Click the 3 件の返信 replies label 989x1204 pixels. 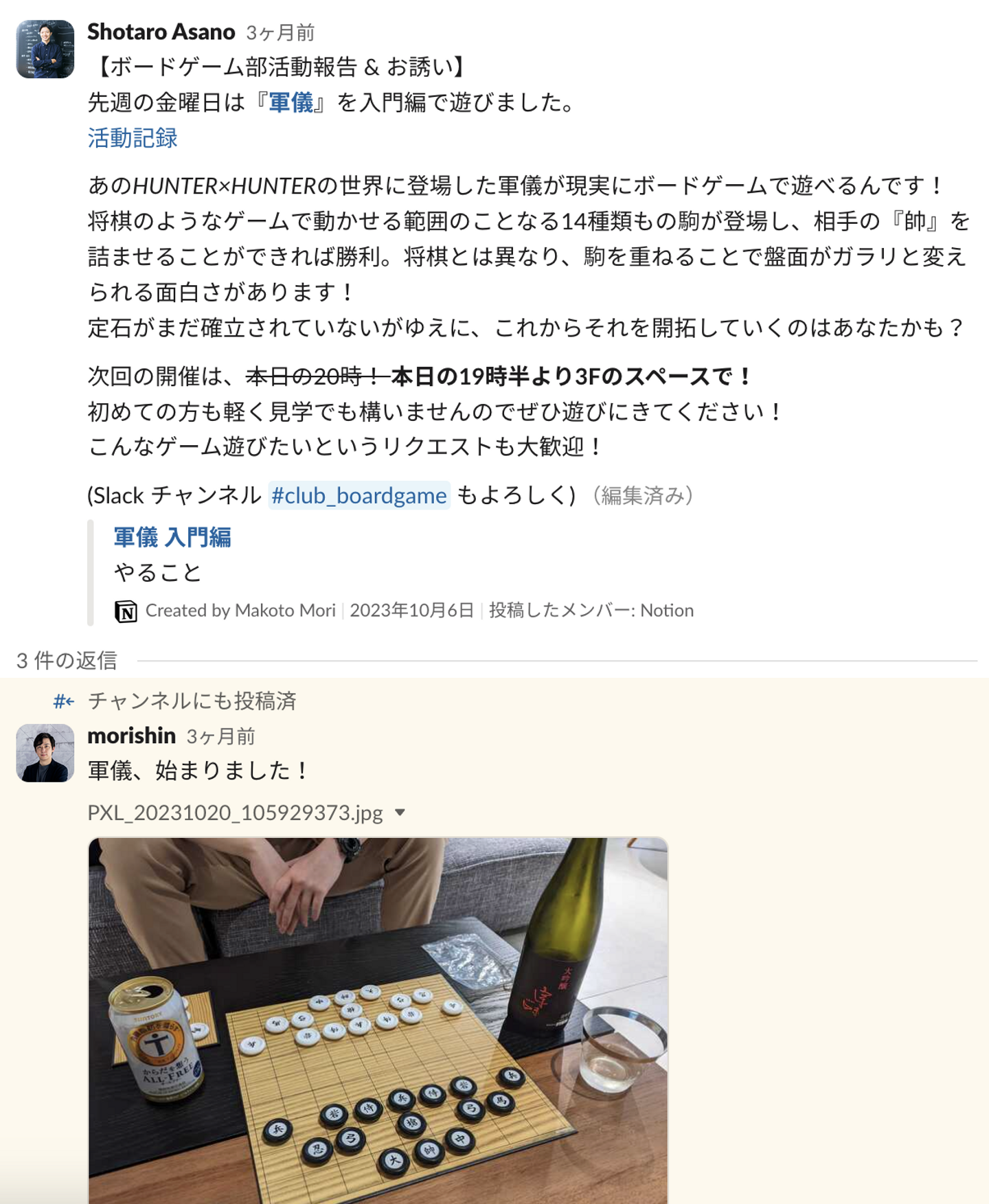click(67, 661)
